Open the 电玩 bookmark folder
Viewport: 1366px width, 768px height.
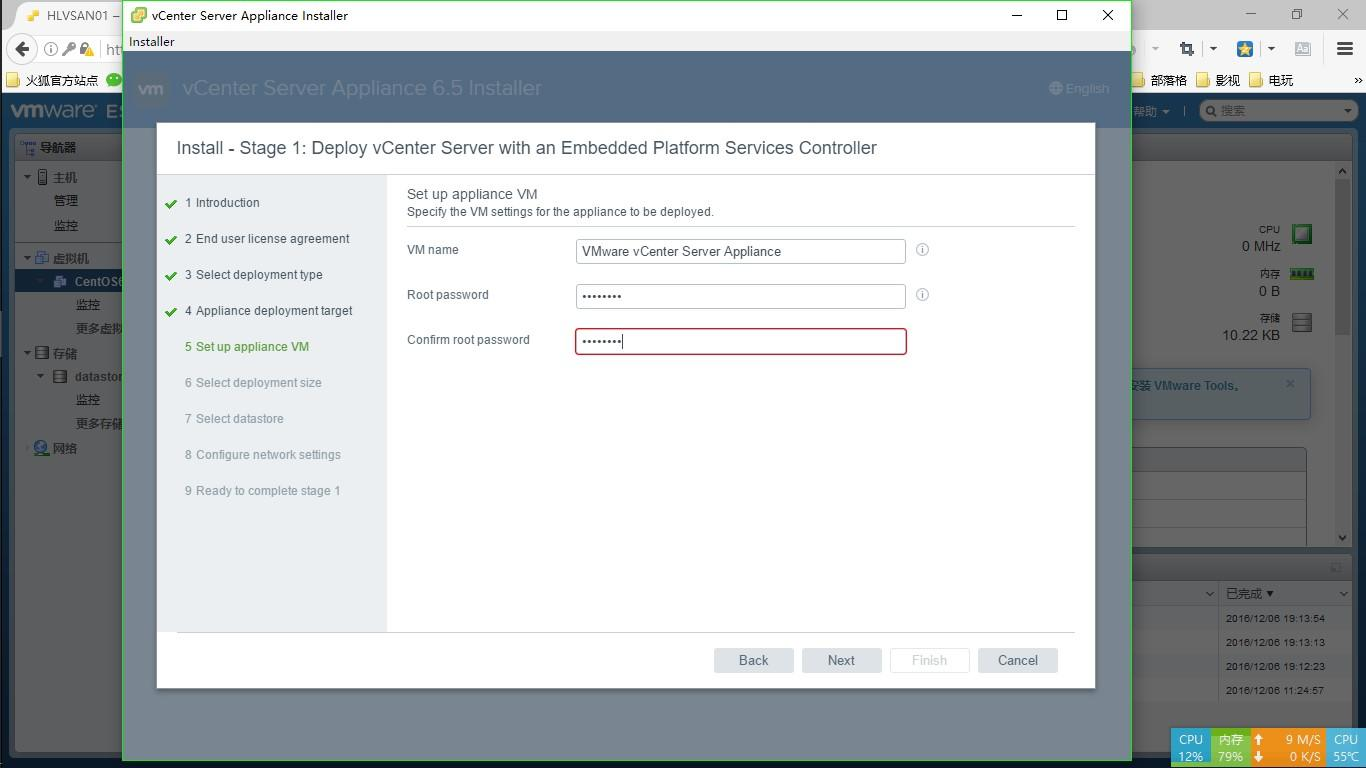pos(1271,80)
